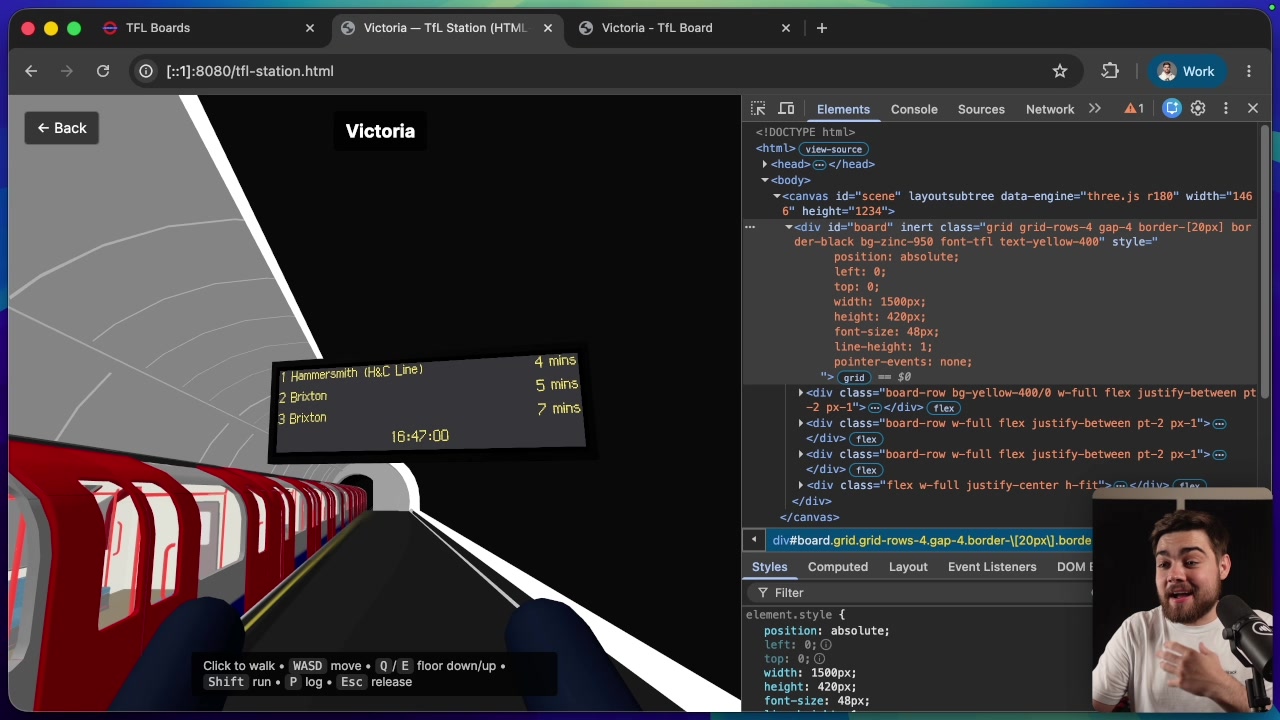Click the view-source link badge
1280x720 pixels.
[x=833, y=149]
